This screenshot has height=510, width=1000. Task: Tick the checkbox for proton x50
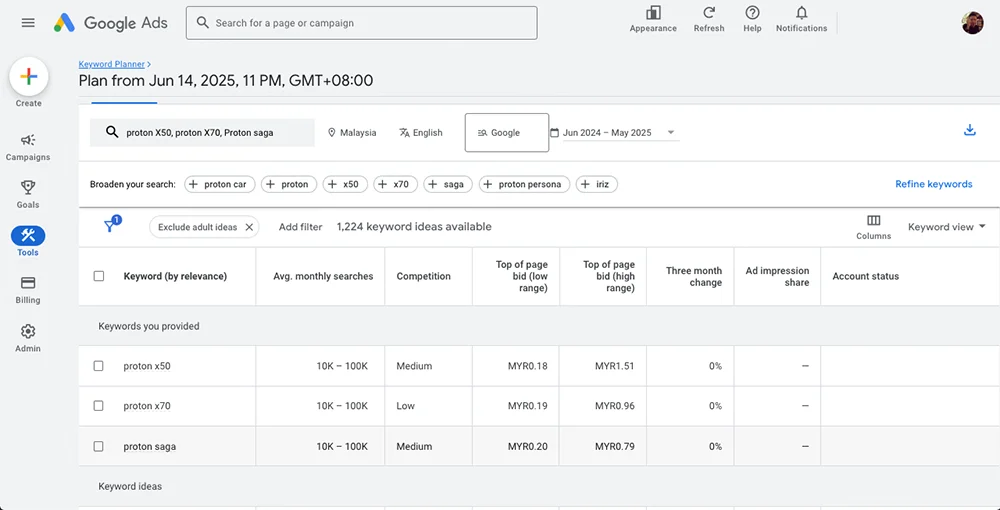point(98,366)
